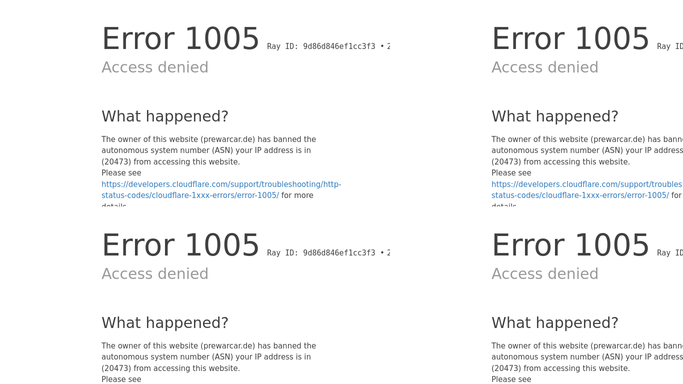Open the Cloudflare error-1005 link in top-left page
683x384 pixels.
click(221, 190)
